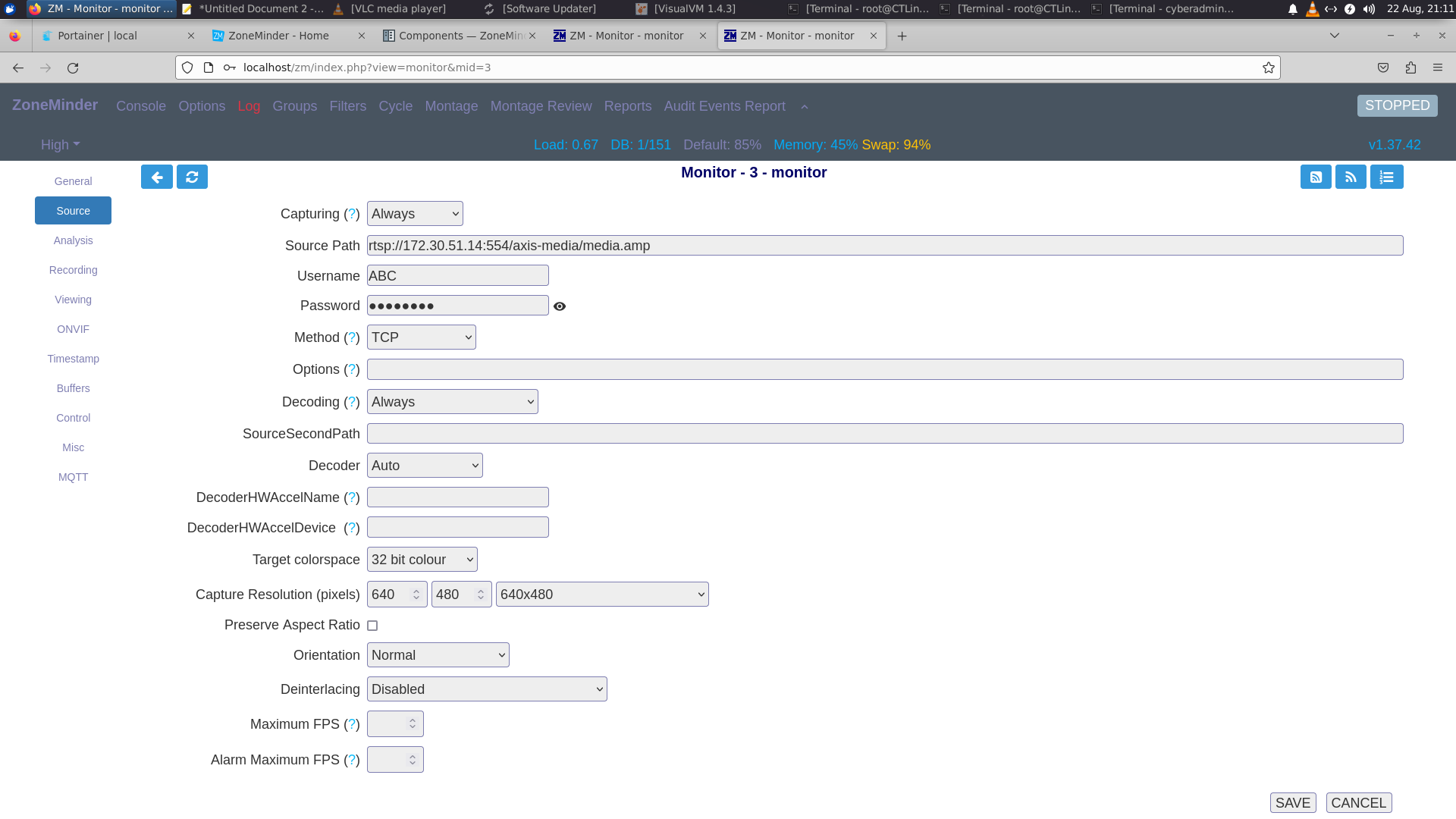Click the volume icon in system tray
The width and height of the screenshot is (1456, 819).
pos(1369,9)
